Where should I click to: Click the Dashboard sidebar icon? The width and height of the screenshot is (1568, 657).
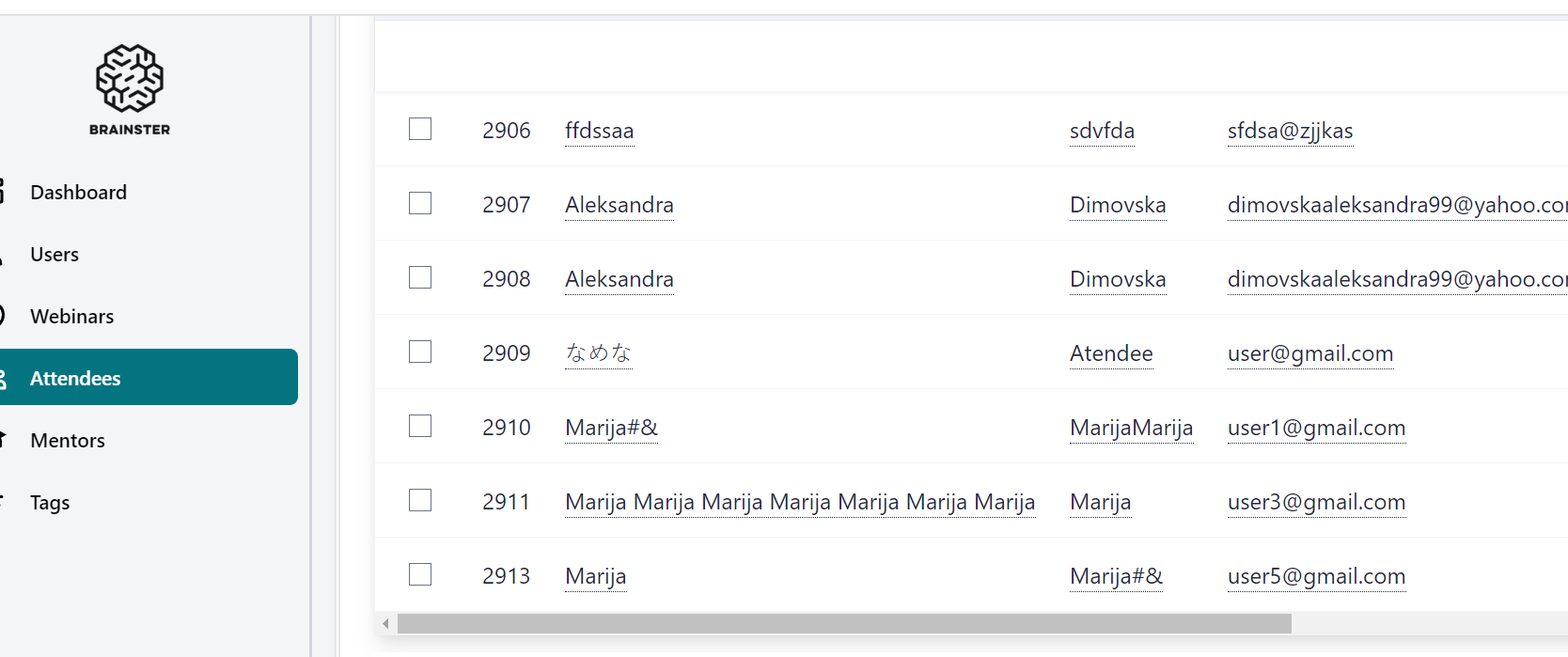[3, 192]
